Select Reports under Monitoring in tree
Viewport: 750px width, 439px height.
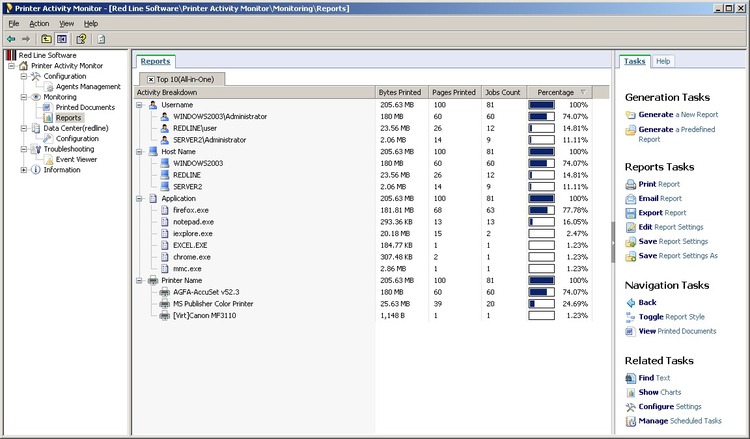point(68,118)
